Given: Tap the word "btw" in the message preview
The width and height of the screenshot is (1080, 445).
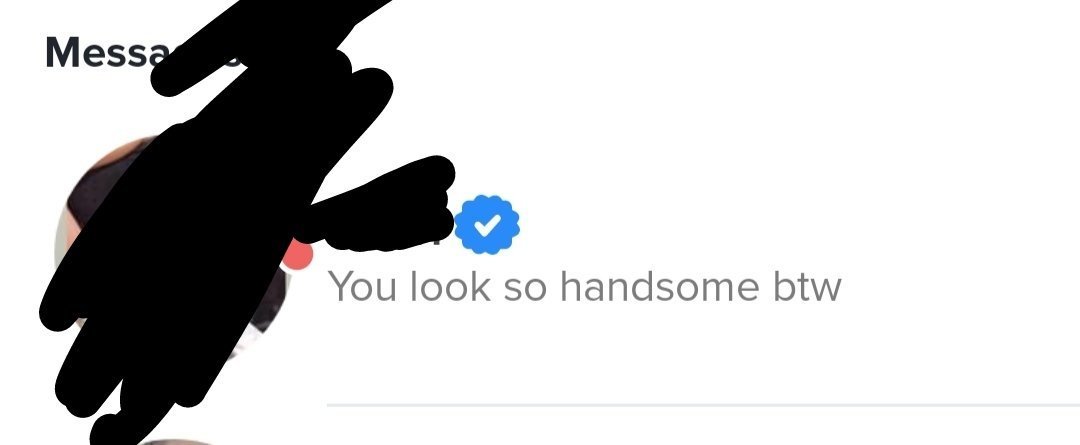Looking at the screenshot, I should click(x=807, y=287).
